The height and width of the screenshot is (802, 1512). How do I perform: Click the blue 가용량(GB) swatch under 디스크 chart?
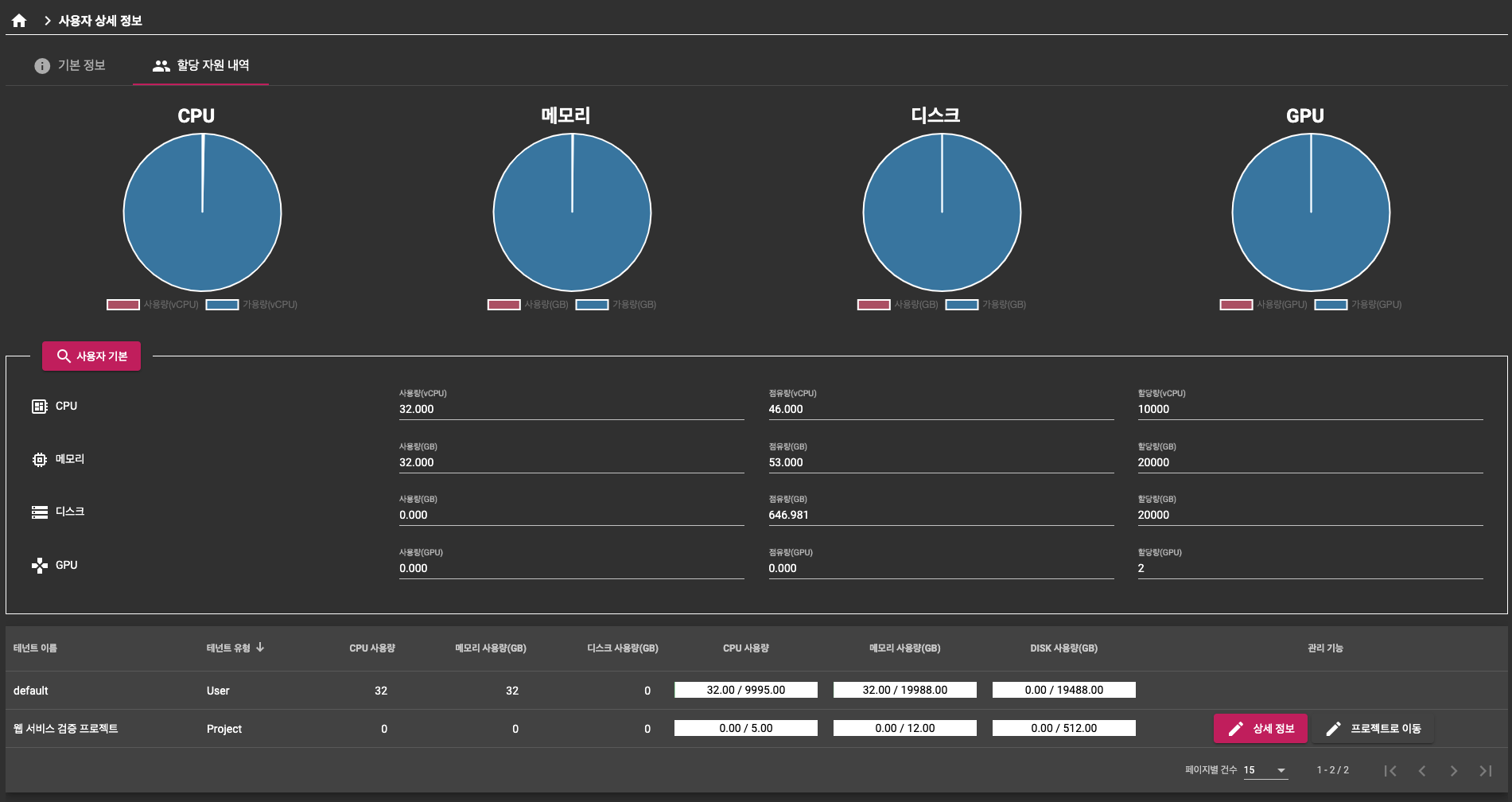click(961, 305)
